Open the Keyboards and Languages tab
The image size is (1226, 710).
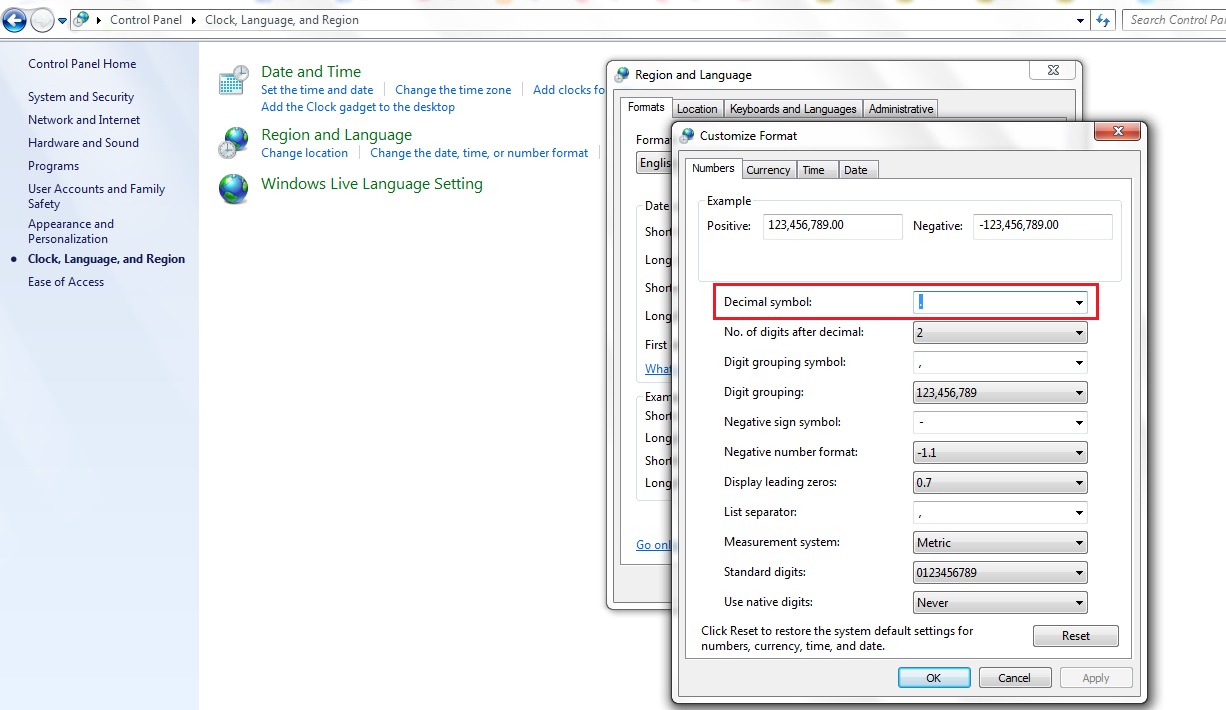[793, 109]
